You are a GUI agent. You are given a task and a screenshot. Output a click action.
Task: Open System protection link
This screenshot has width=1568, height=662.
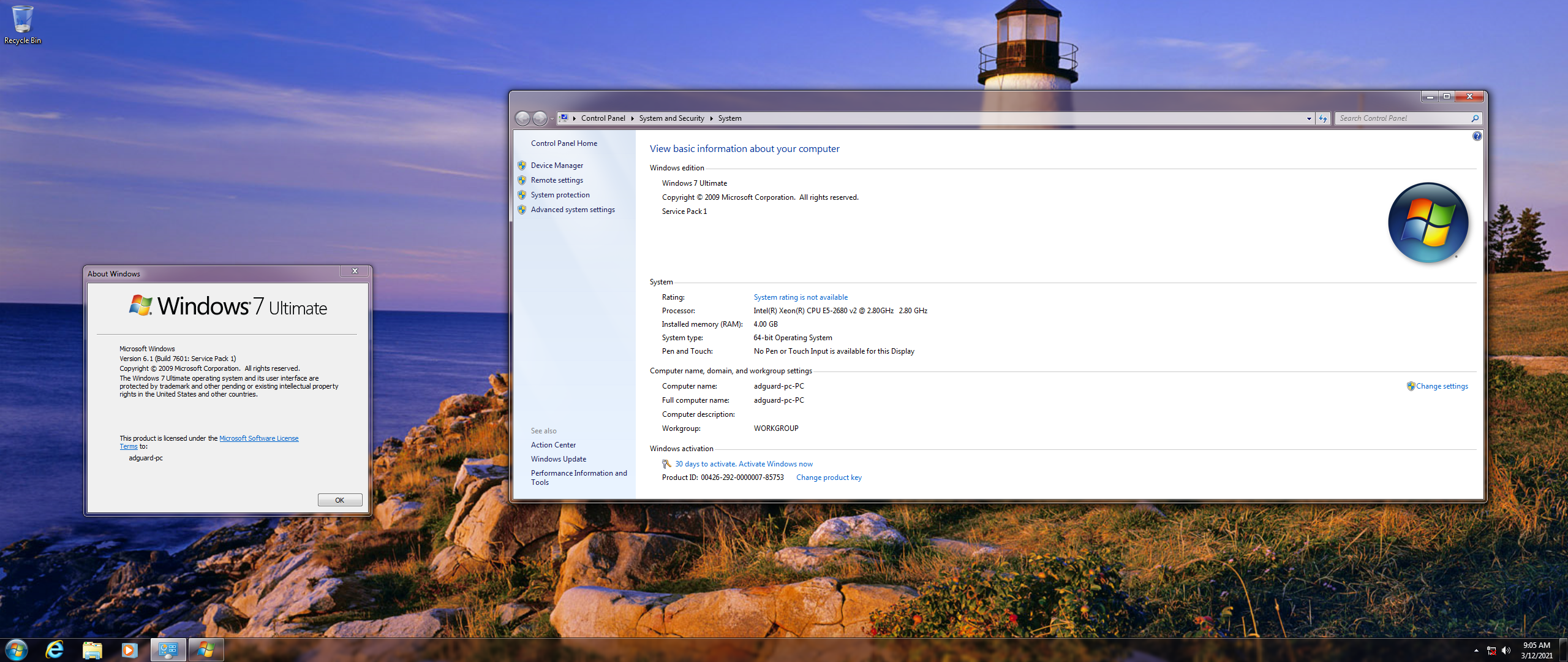tap(560, 195)
